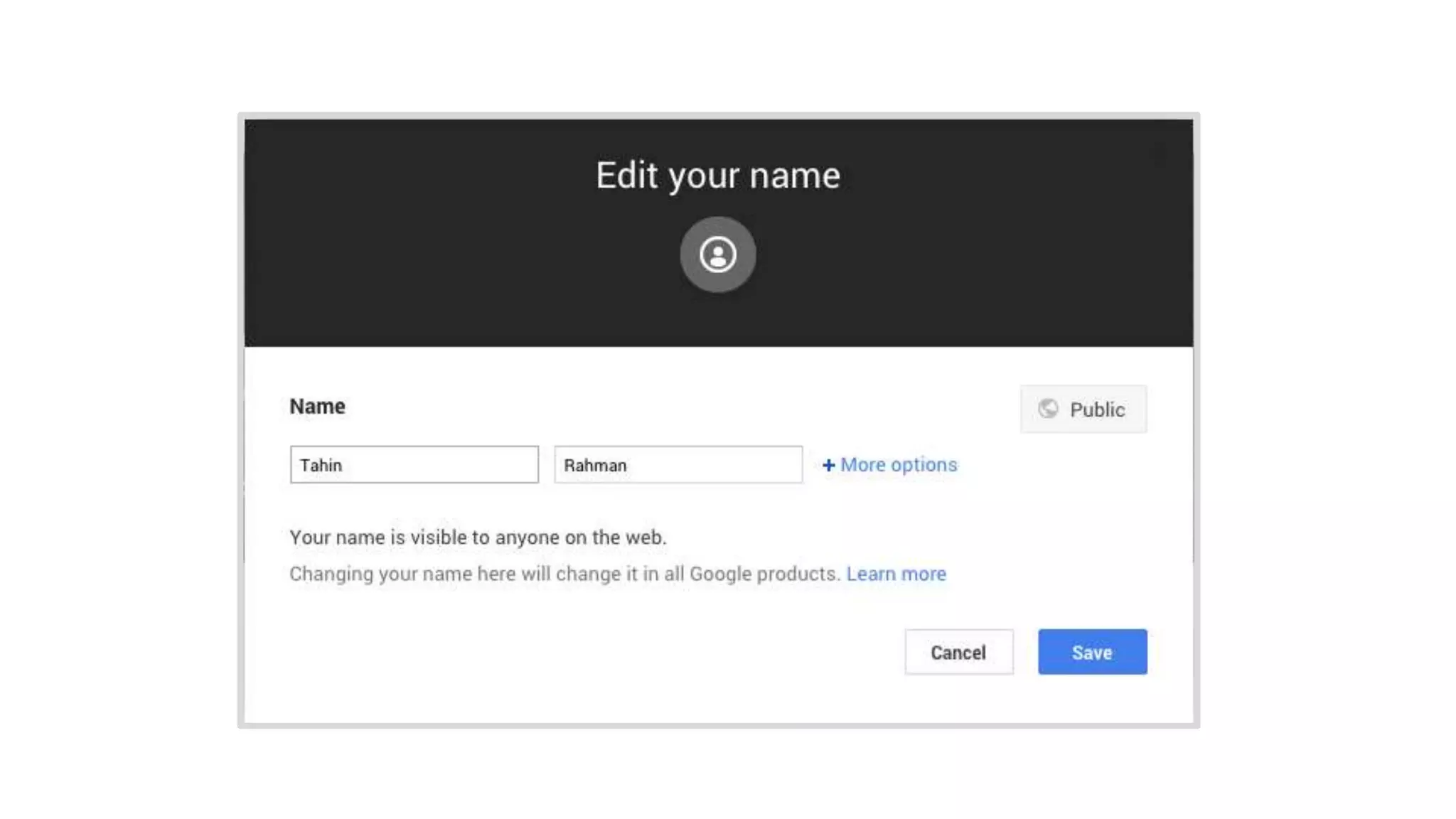Open the Learn more link
This screenshot has height=819, width=1456.
[896, 574]
